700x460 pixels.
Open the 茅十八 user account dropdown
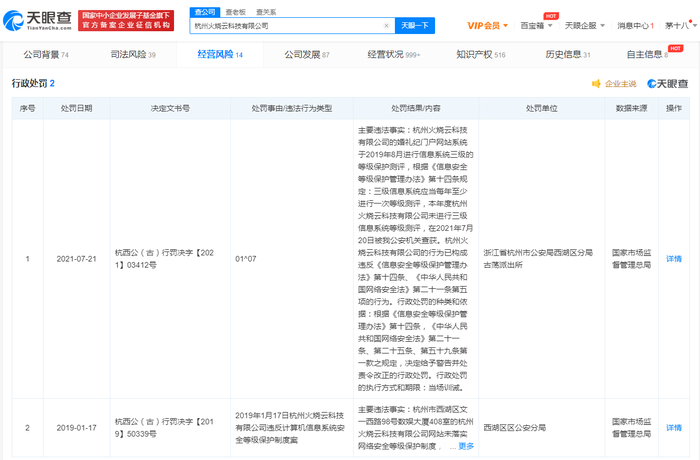tap(681, 25)
